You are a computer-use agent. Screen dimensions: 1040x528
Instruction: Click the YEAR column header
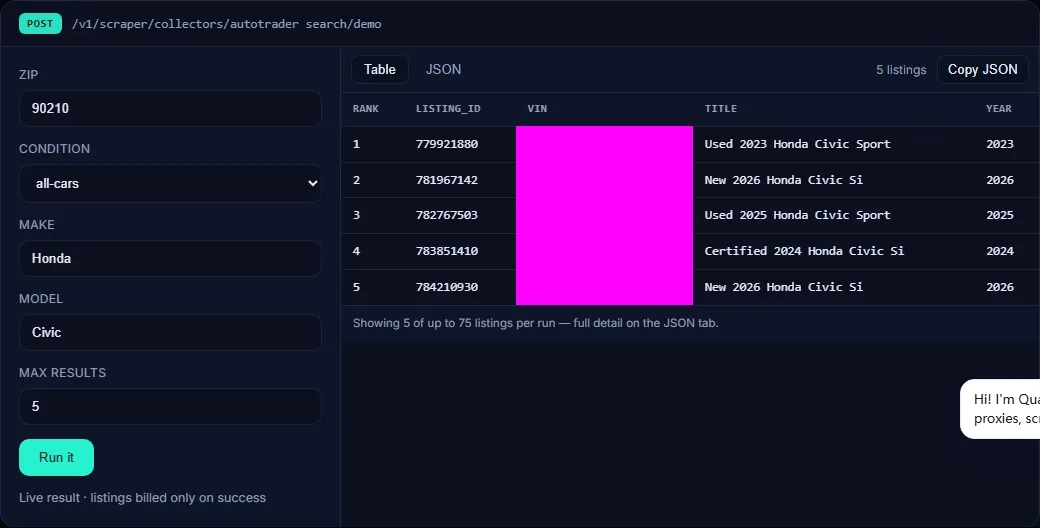pos(999,108)
